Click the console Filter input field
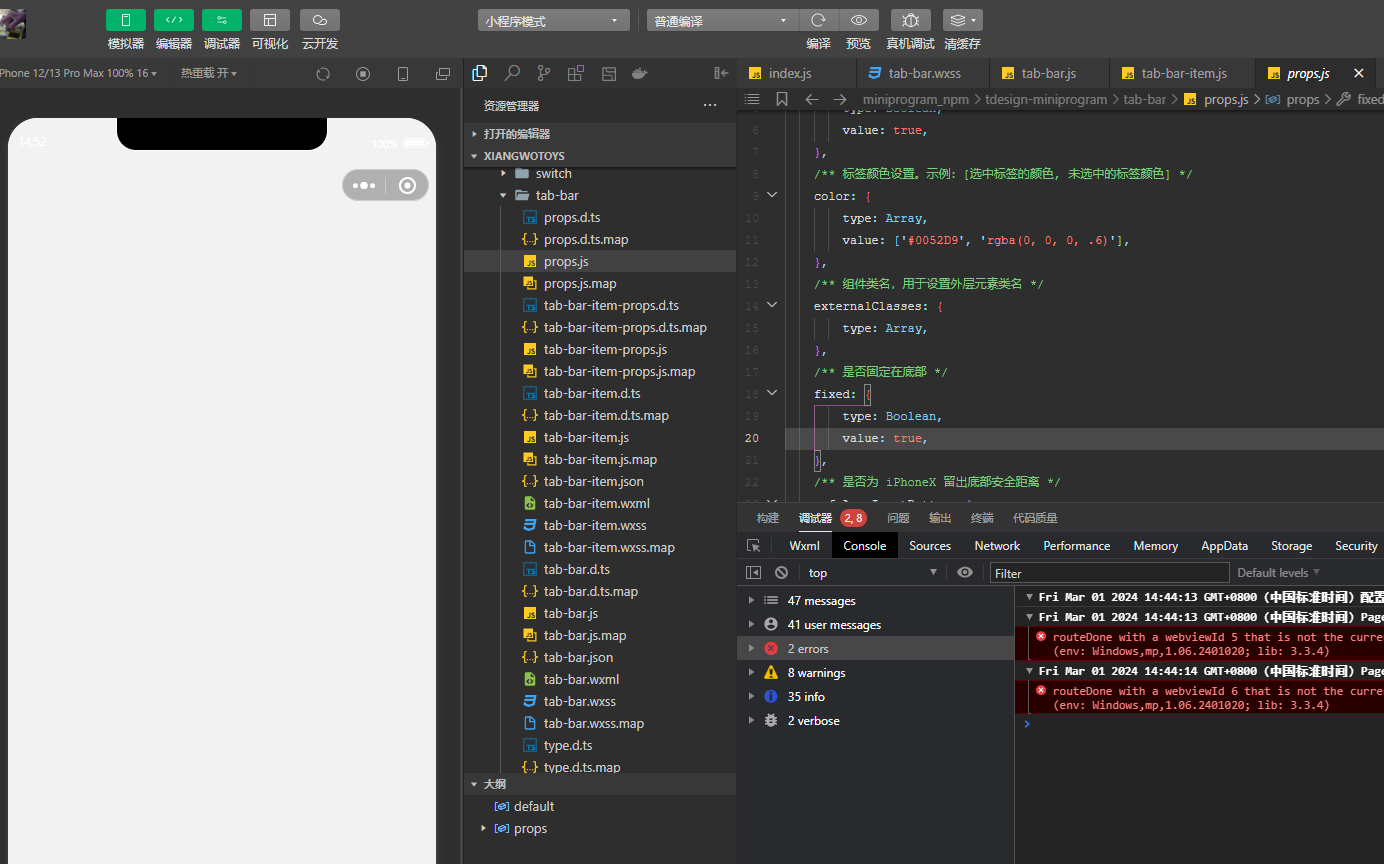 pos(1109,573)
